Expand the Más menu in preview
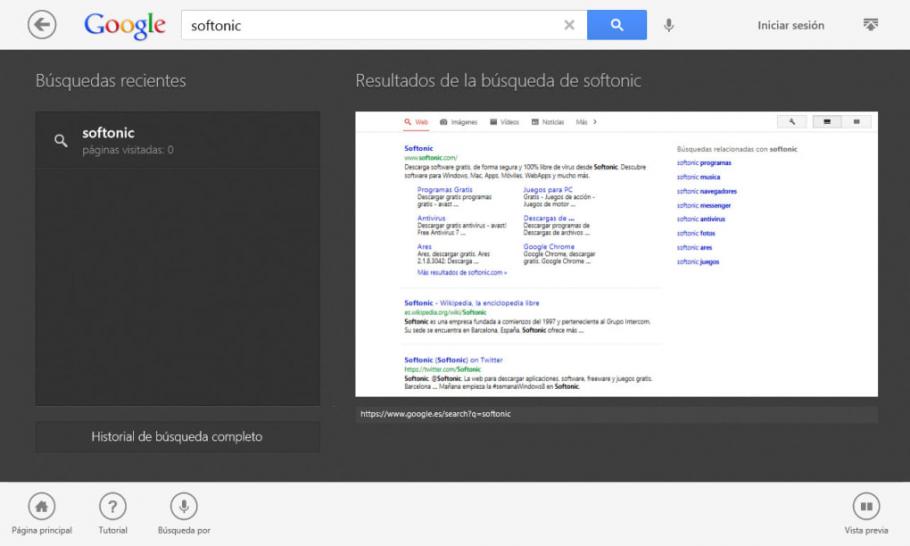 tap(586, 122)
